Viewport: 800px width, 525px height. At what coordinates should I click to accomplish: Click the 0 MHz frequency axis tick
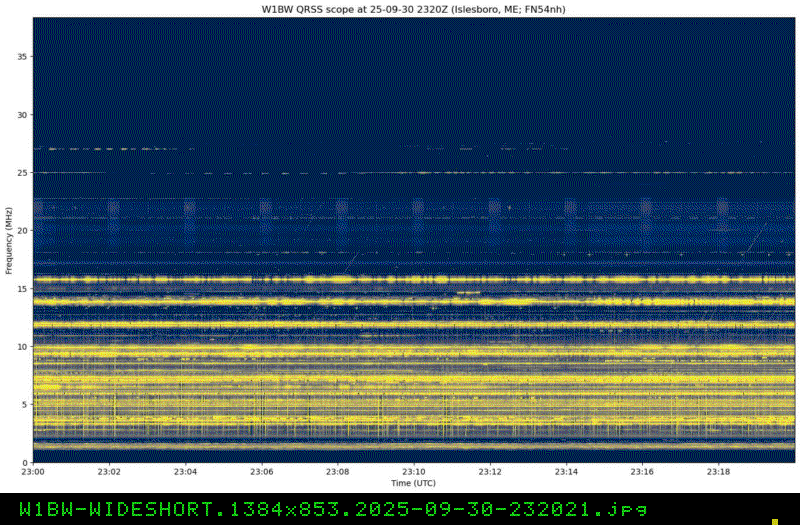click(x=25, y=462)
